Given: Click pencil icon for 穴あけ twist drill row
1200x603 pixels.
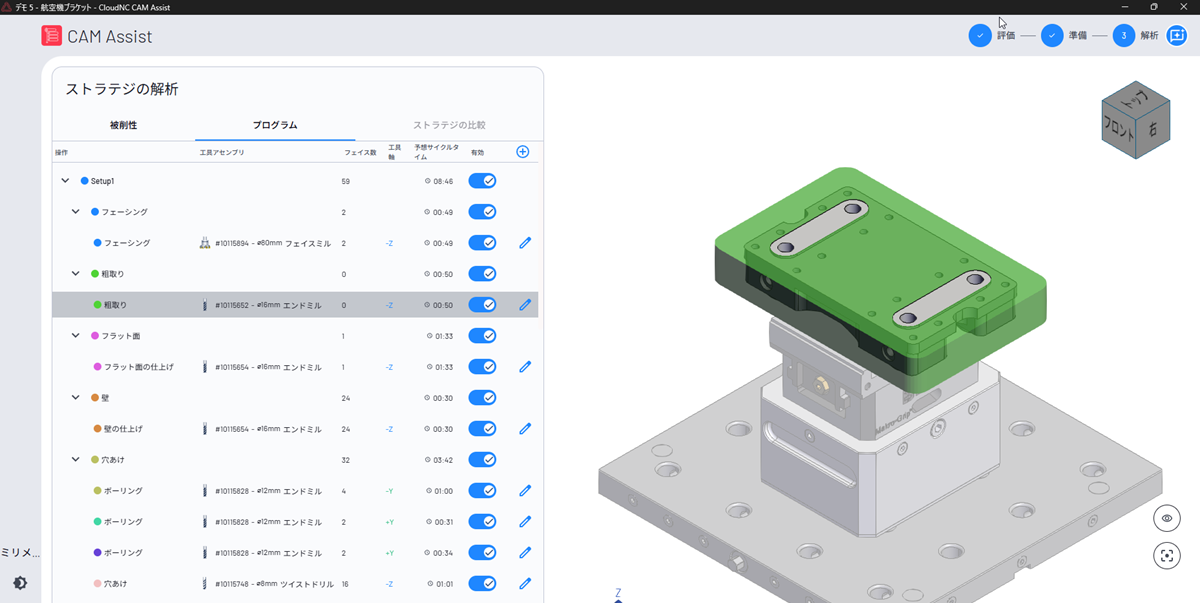Looking at the screenshot, I should tap(525, 584).
